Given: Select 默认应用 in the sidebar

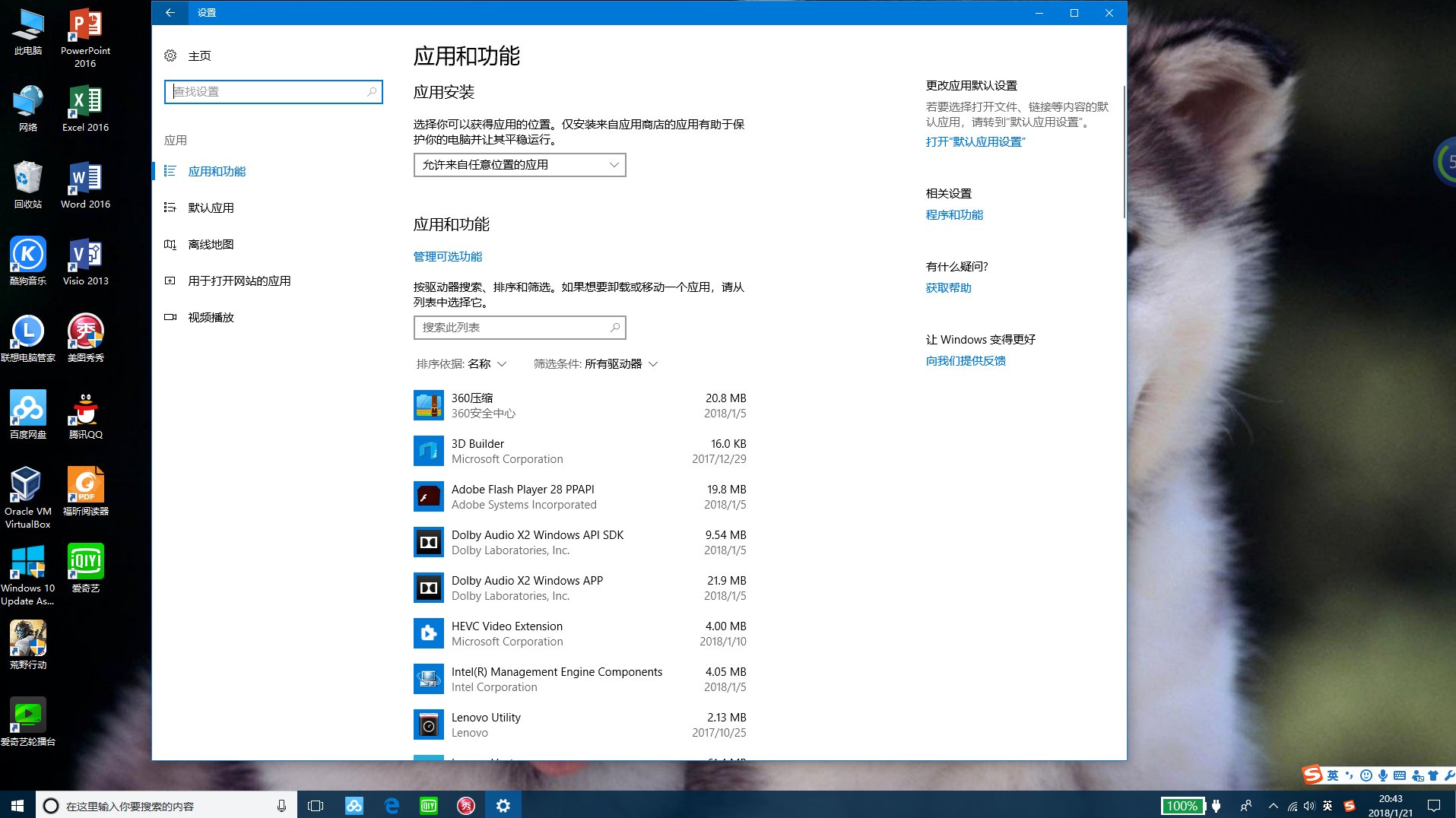Looking at the screenshot, I should 211,207.
